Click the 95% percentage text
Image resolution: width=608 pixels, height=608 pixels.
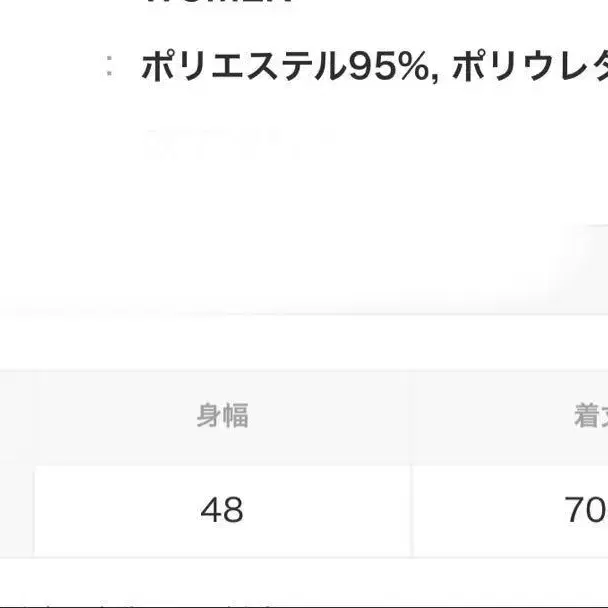381,66
